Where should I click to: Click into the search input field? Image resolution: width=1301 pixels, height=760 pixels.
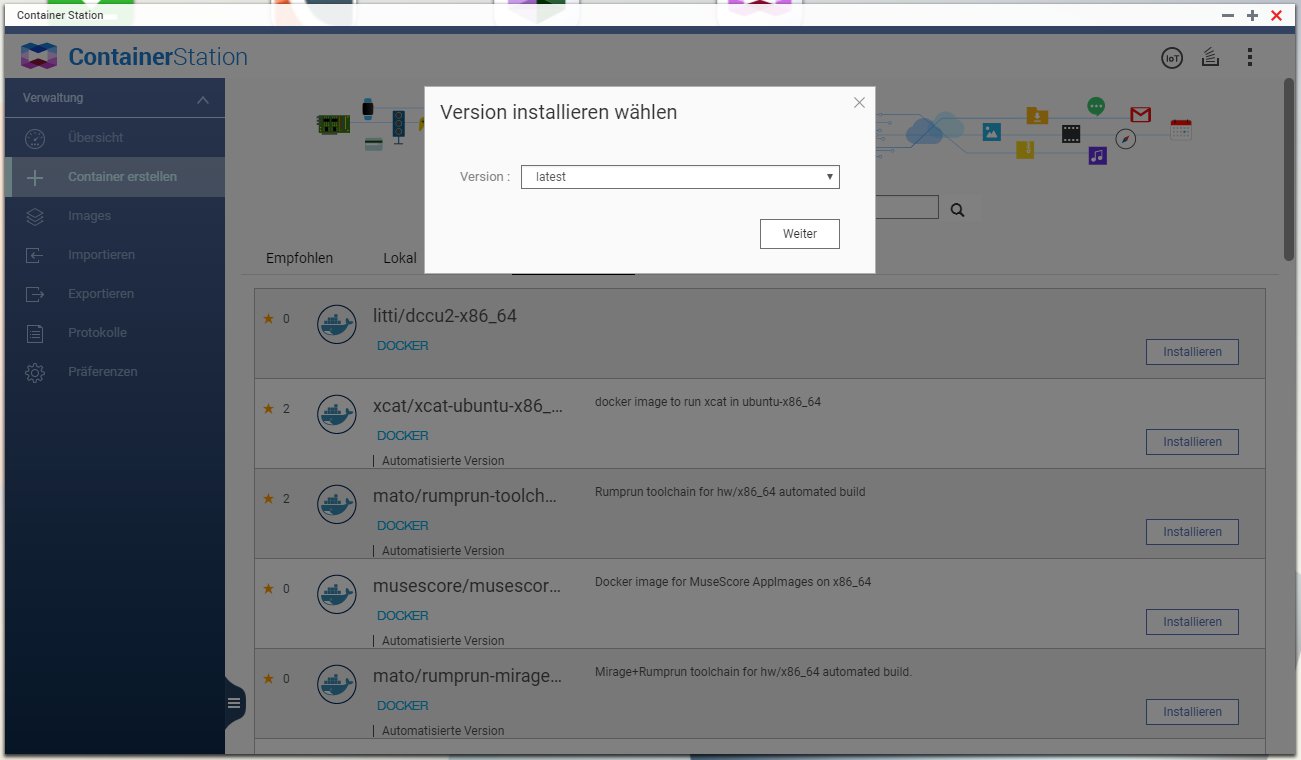907,207
